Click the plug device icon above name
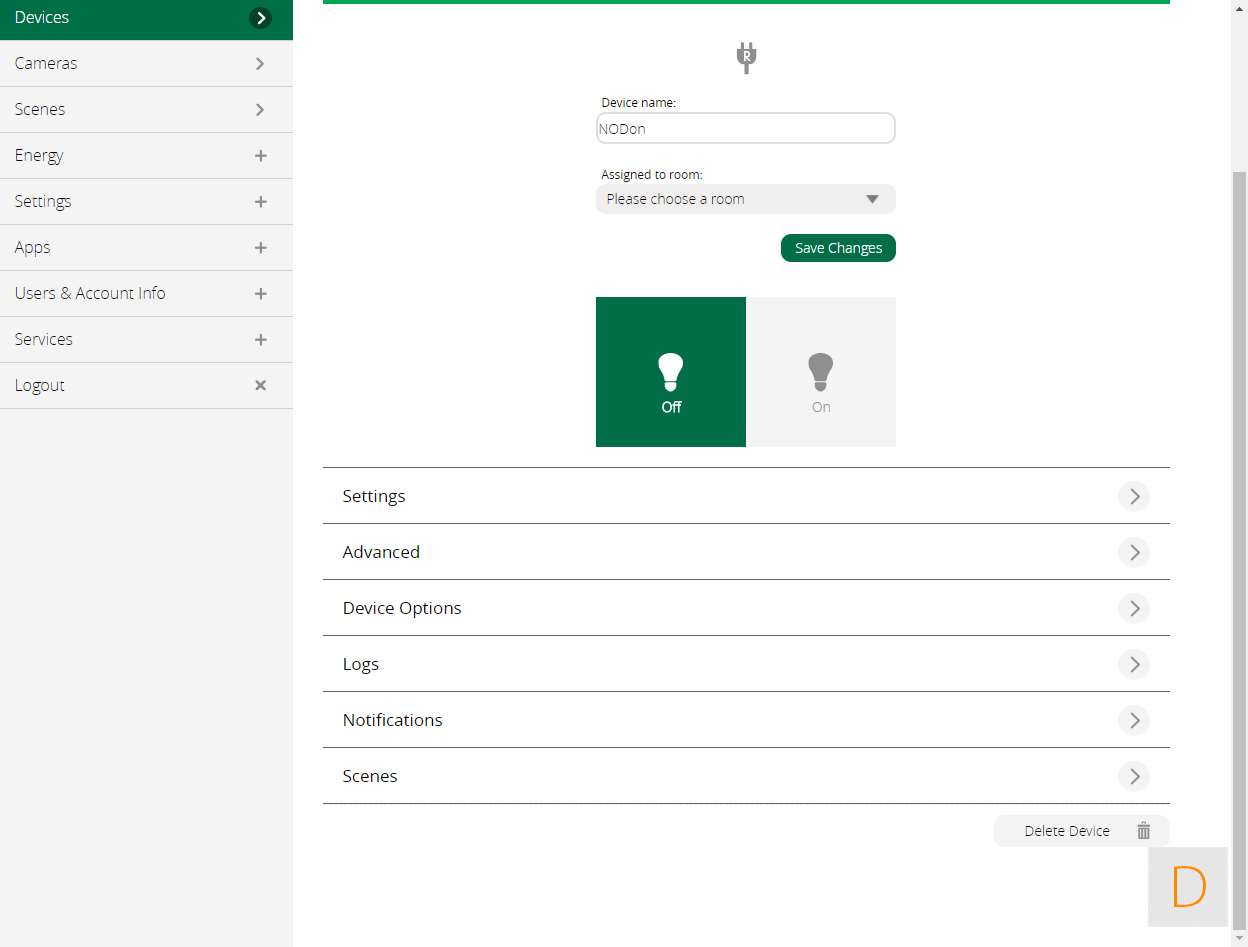 (745, 57)
